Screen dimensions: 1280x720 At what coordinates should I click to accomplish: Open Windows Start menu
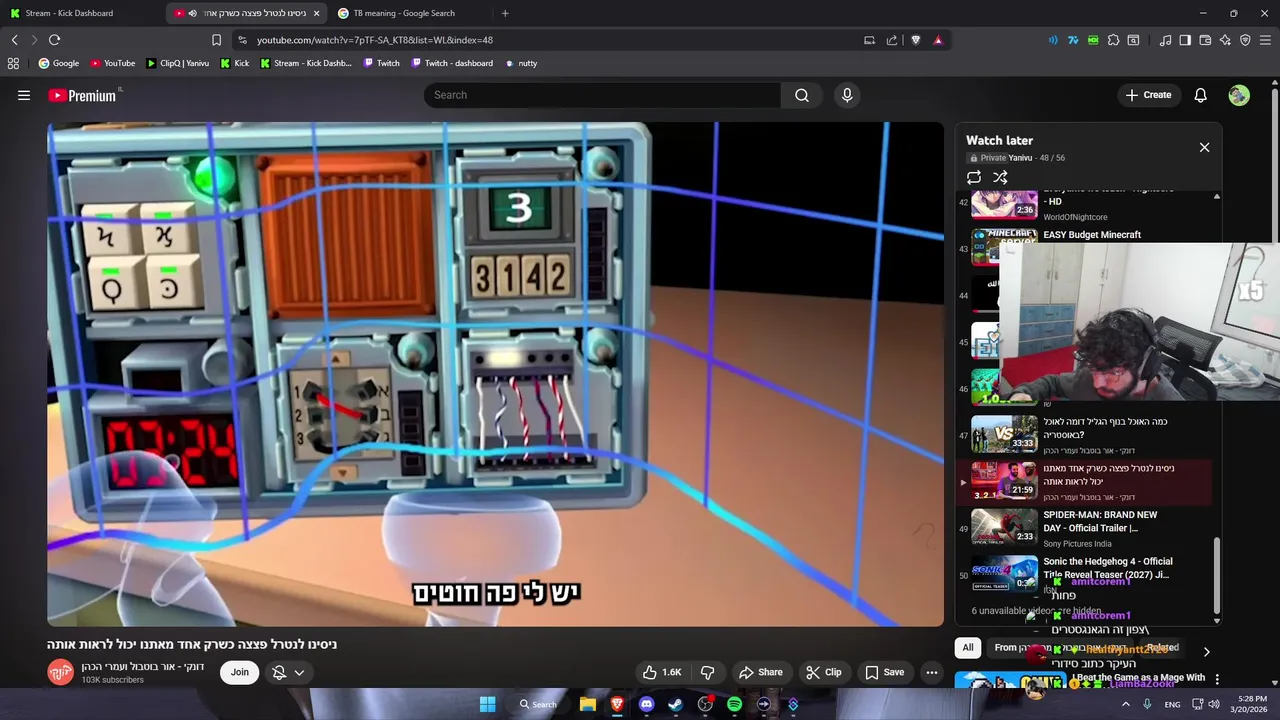(487, 704)
